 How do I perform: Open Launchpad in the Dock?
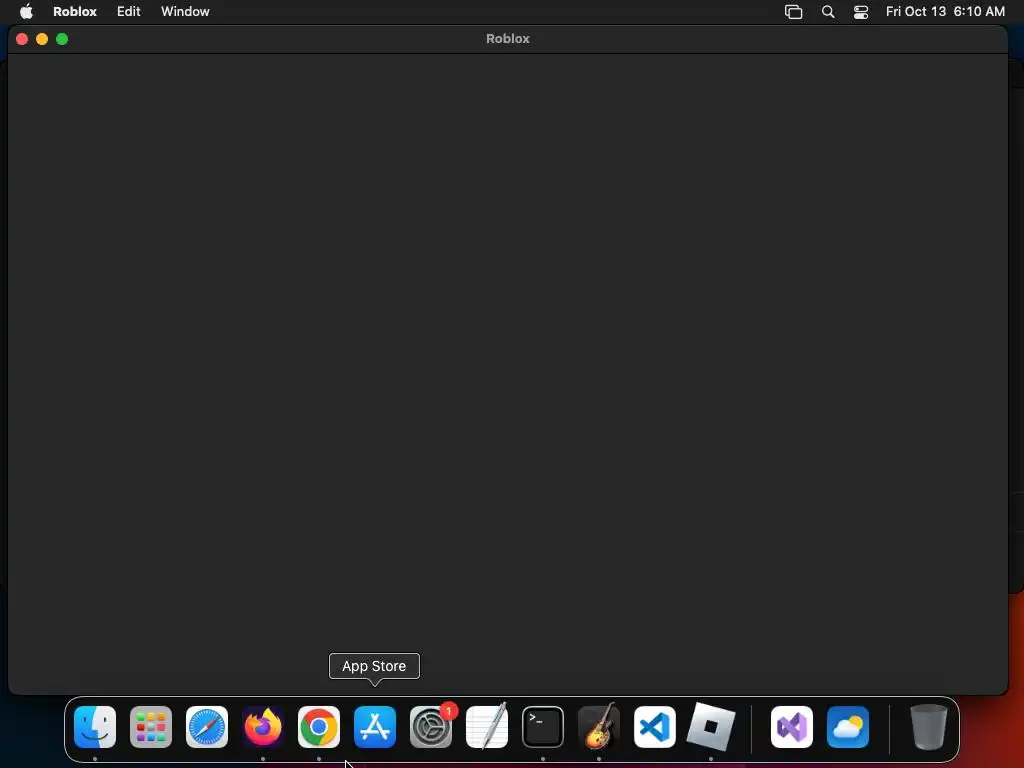coord(151,727)
